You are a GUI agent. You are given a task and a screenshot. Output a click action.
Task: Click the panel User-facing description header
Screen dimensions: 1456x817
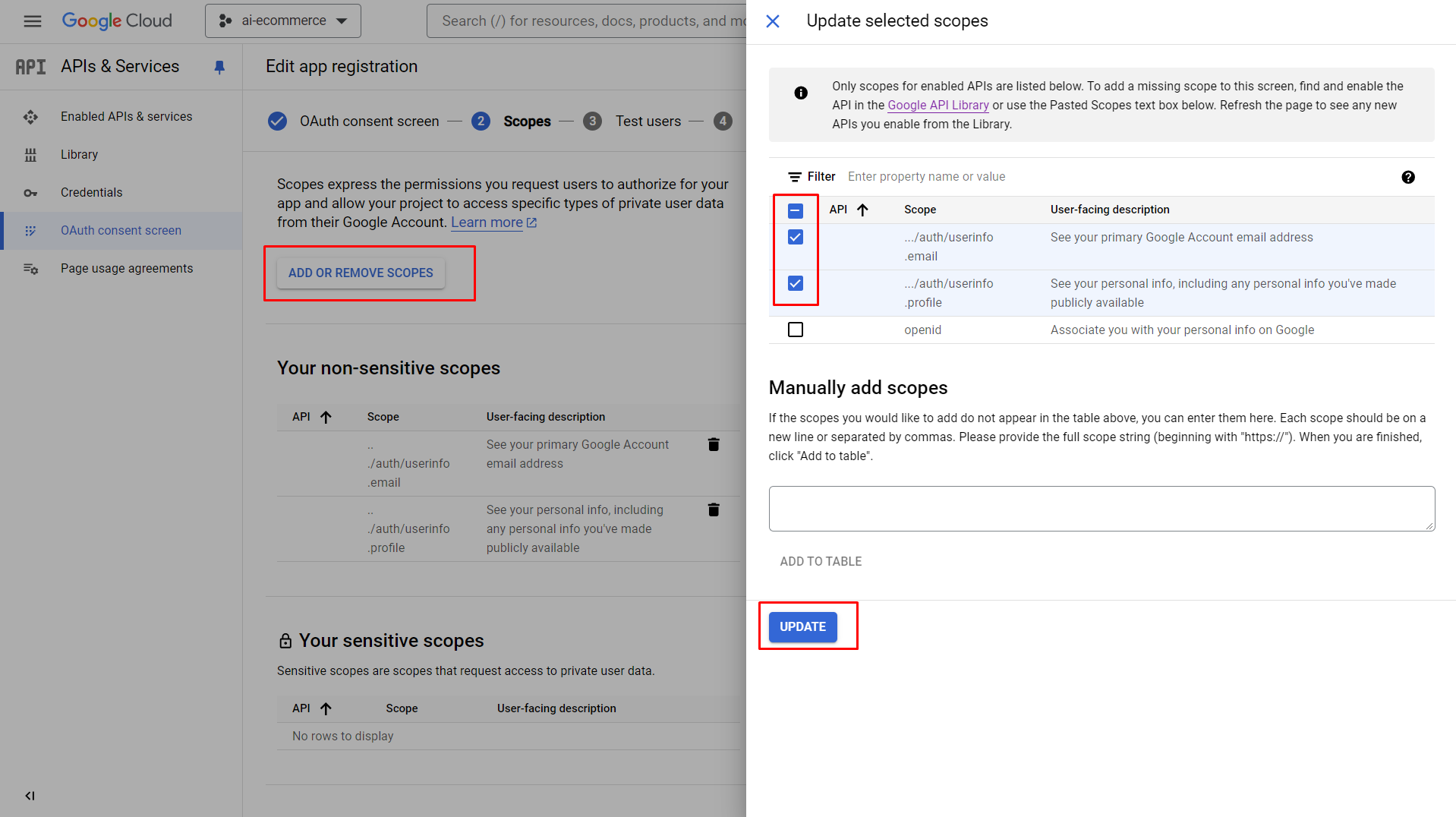coord(1110,210)
